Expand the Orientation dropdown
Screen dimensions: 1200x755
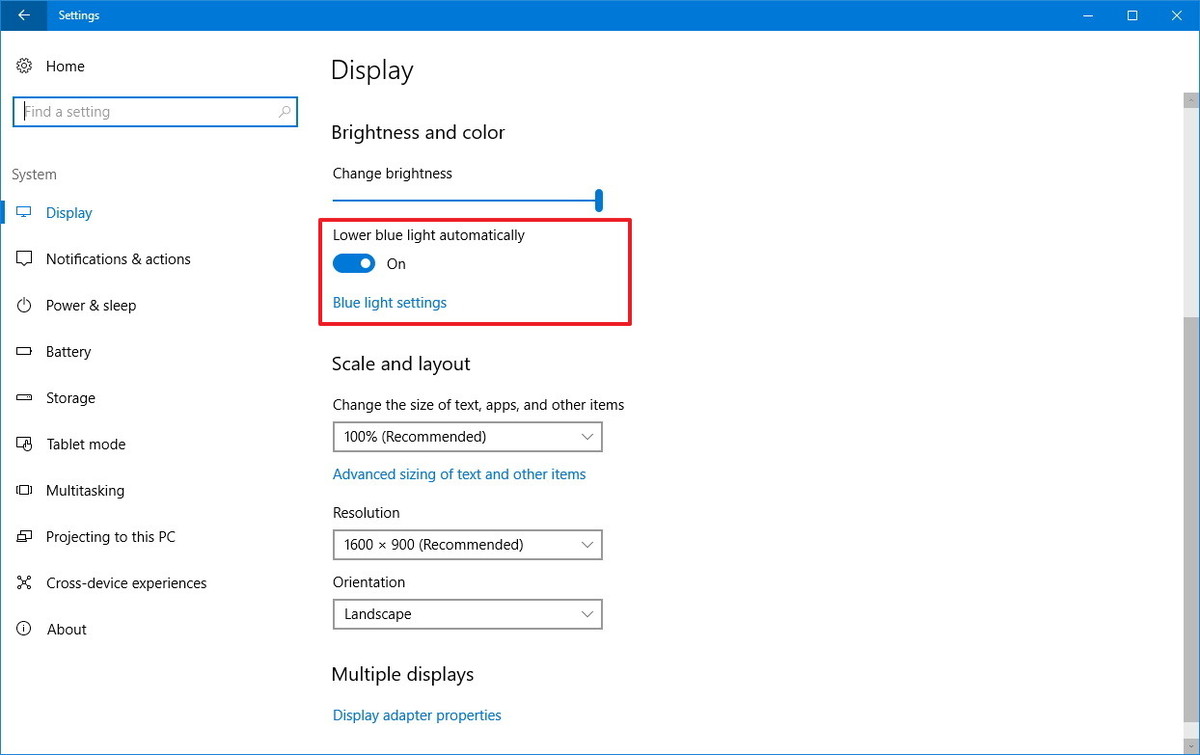point(467,613)
